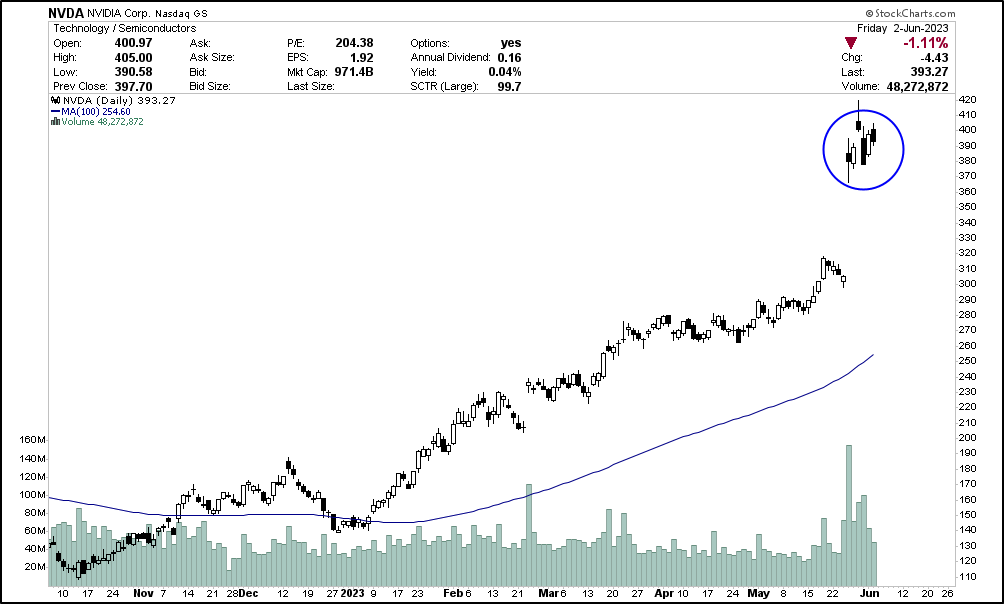Click the P/E value 204.38

click(x=354, y=43)
